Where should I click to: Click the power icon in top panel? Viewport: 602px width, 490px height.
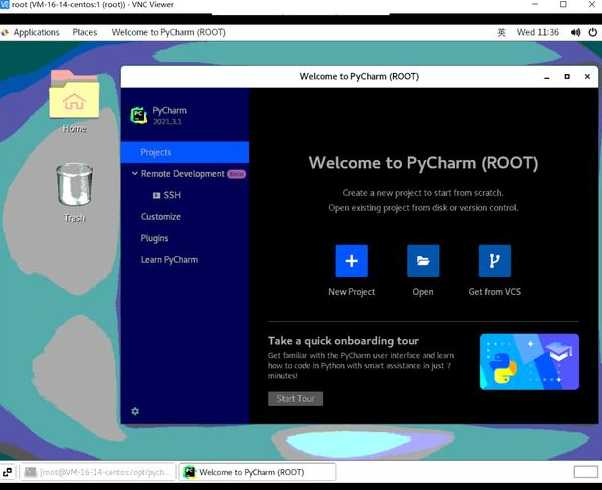tap(592, 32)
